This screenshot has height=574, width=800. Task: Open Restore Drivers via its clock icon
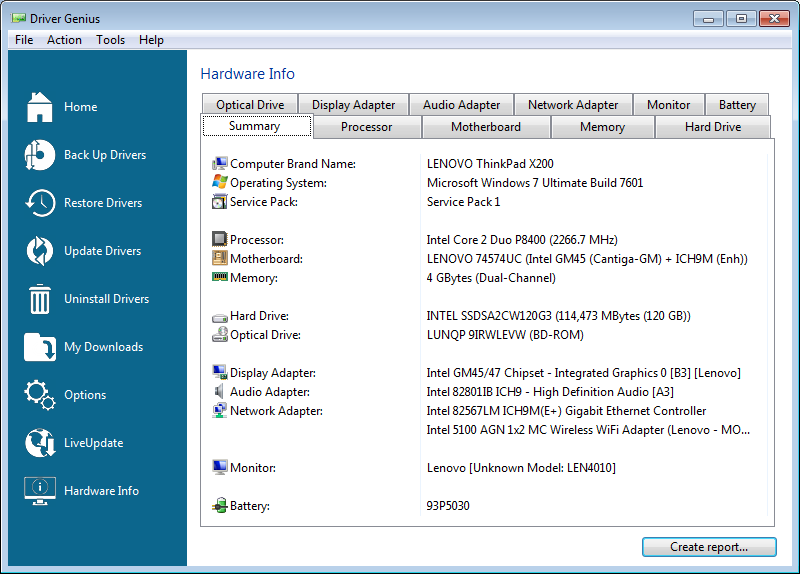(x=39, y=203)
